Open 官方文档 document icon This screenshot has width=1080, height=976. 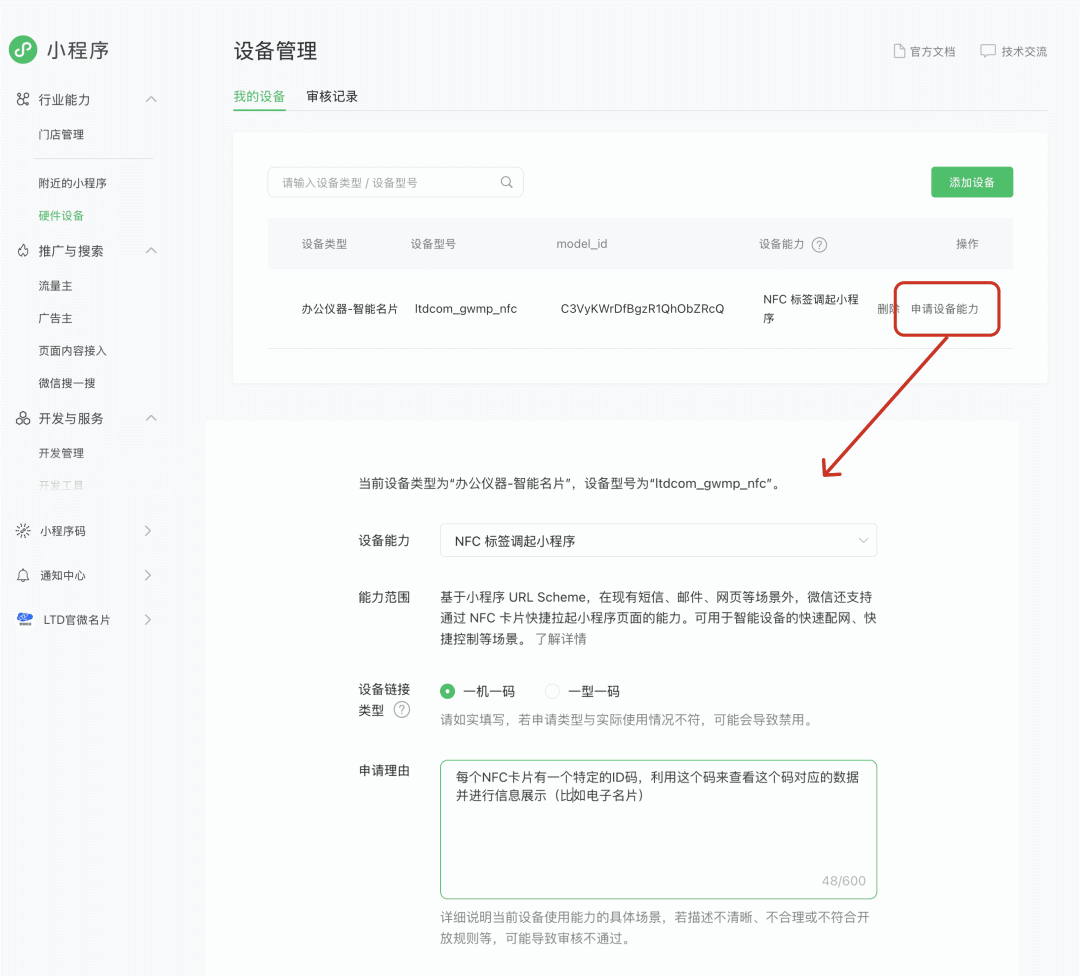pyautogui.click(x=899, y=51)
